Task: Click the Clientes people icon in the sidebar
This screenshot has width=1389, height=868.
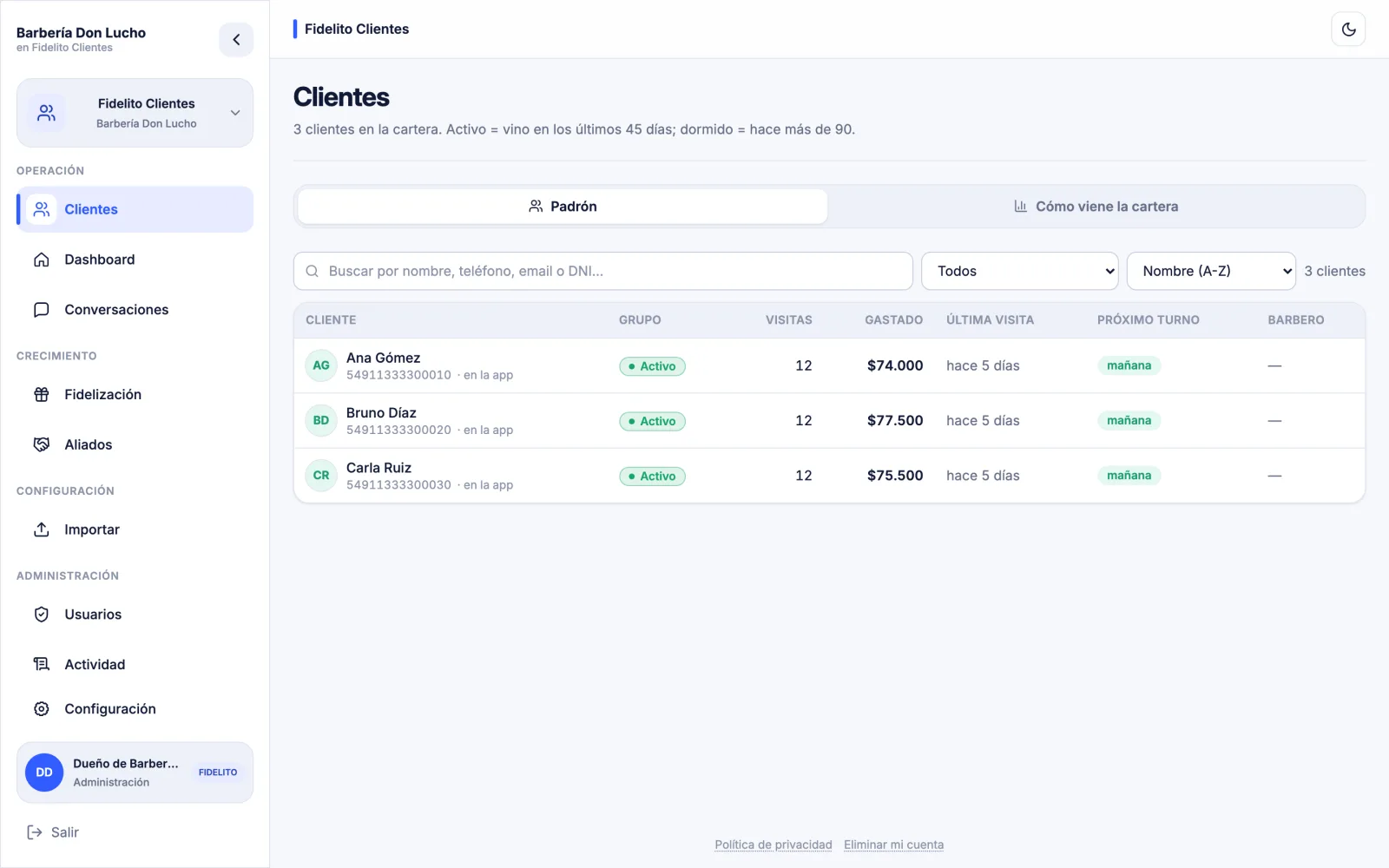Action: pyautogui.click(x=42, y=209)
